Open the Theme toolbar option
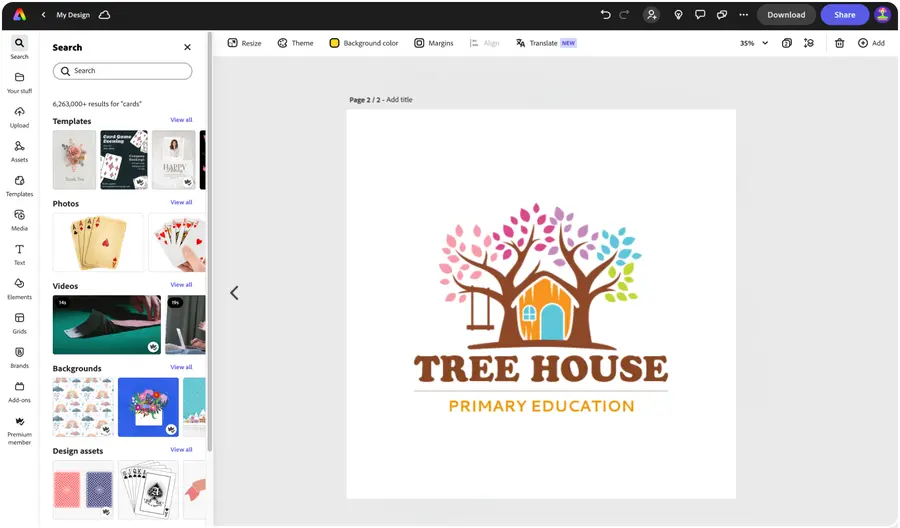Screen dimensions: 900x528 pyautogui.click(x=296, y=43)
